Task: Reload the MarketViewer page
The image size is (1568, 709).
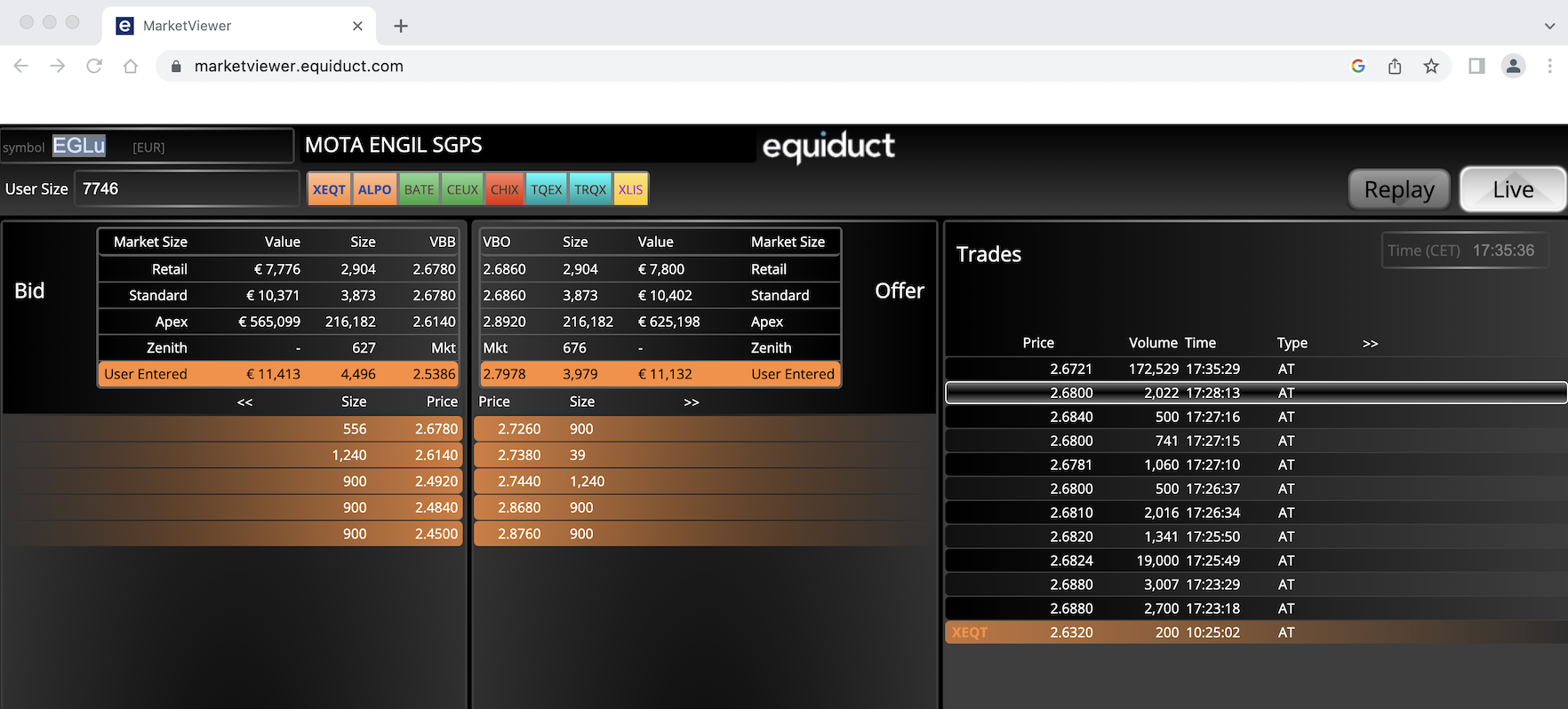Action: coord(94,66)
